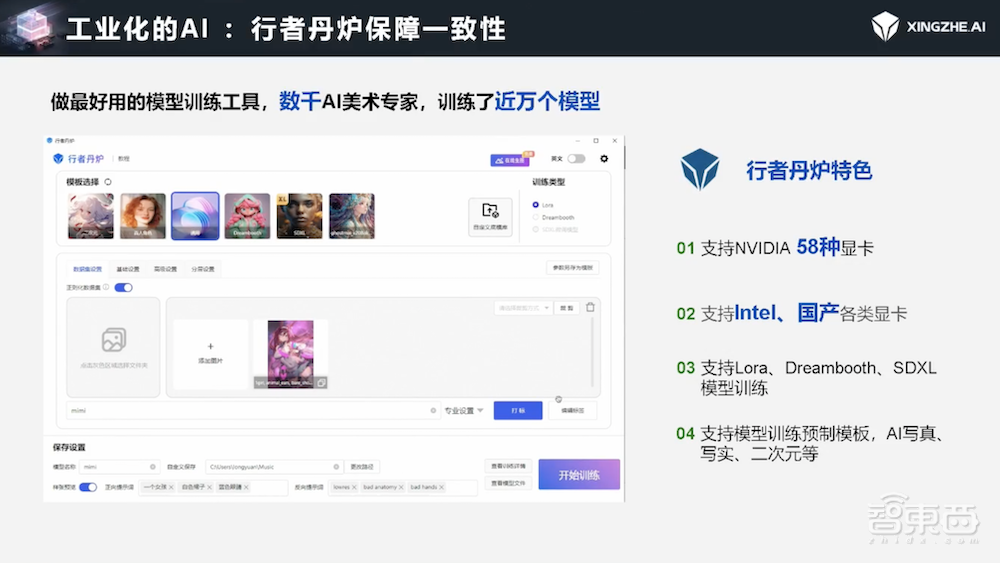Switch to the 分层设置 tab
The width and height of the screenshot is (1000, 563).
click(x=203, y=269)
